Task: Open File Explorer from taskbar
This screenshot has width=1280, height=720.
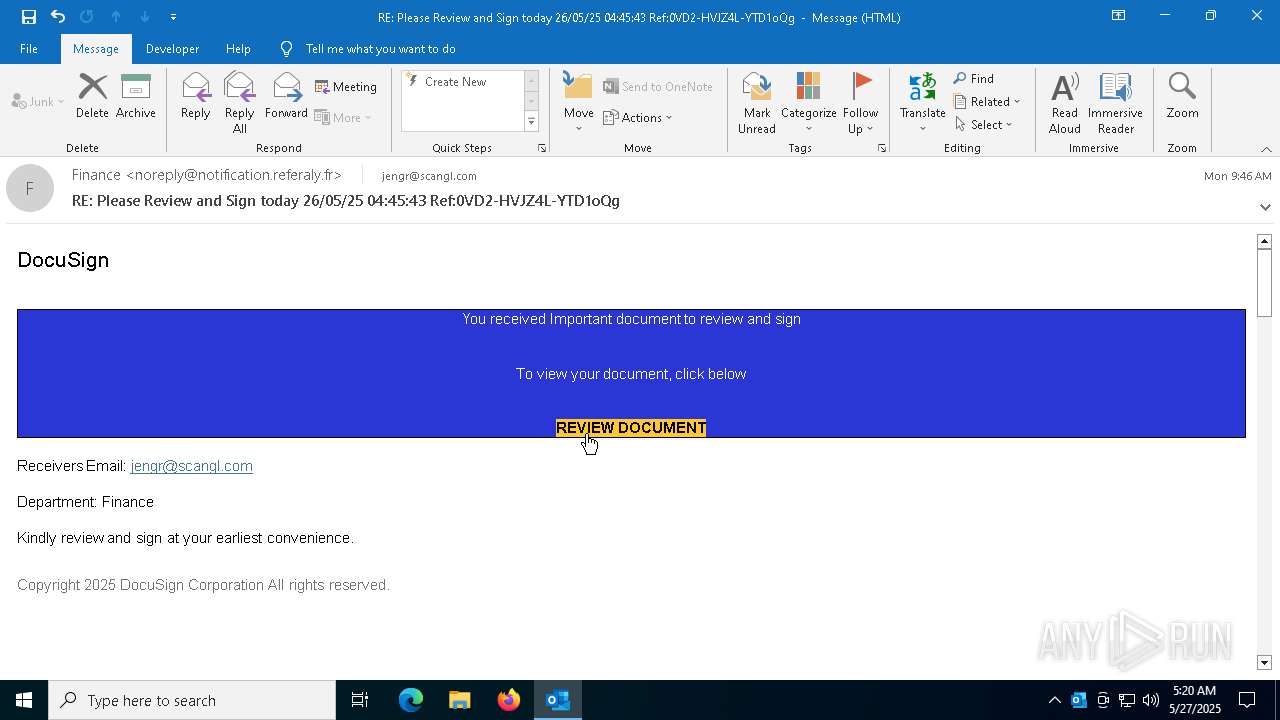Action: tap(459, 700)
